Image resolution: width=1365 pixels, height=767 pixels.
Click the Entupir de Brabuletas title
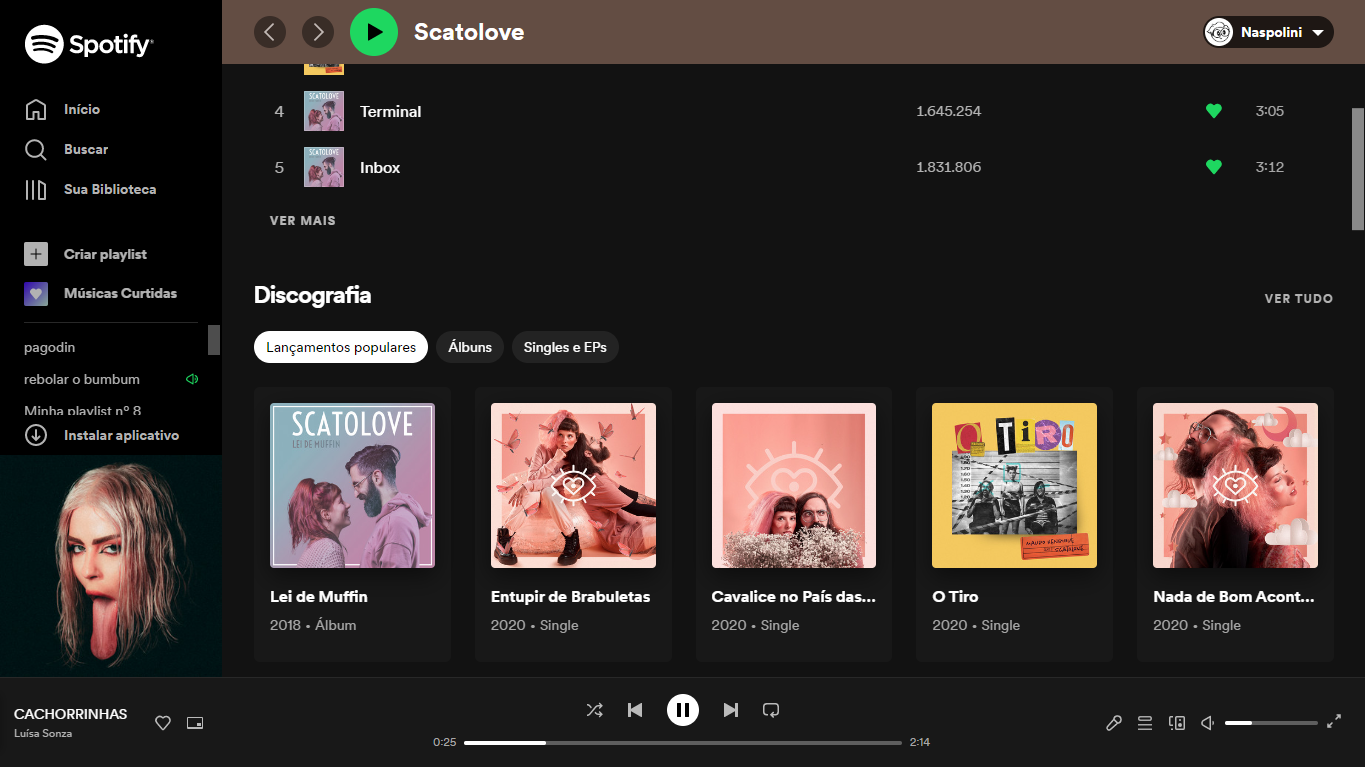pos(570,597)
